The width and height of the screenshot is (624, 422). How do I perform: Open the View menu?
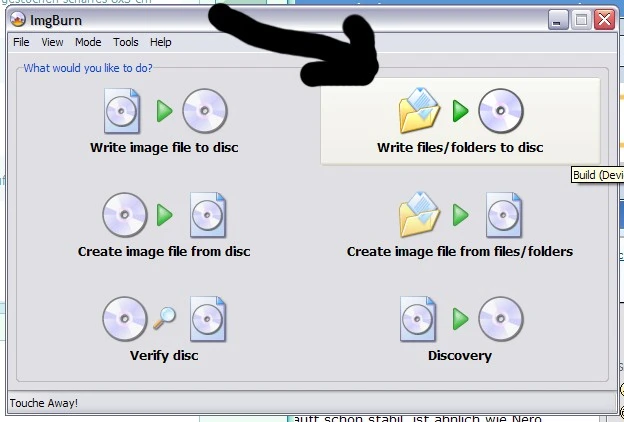[52, 42]
